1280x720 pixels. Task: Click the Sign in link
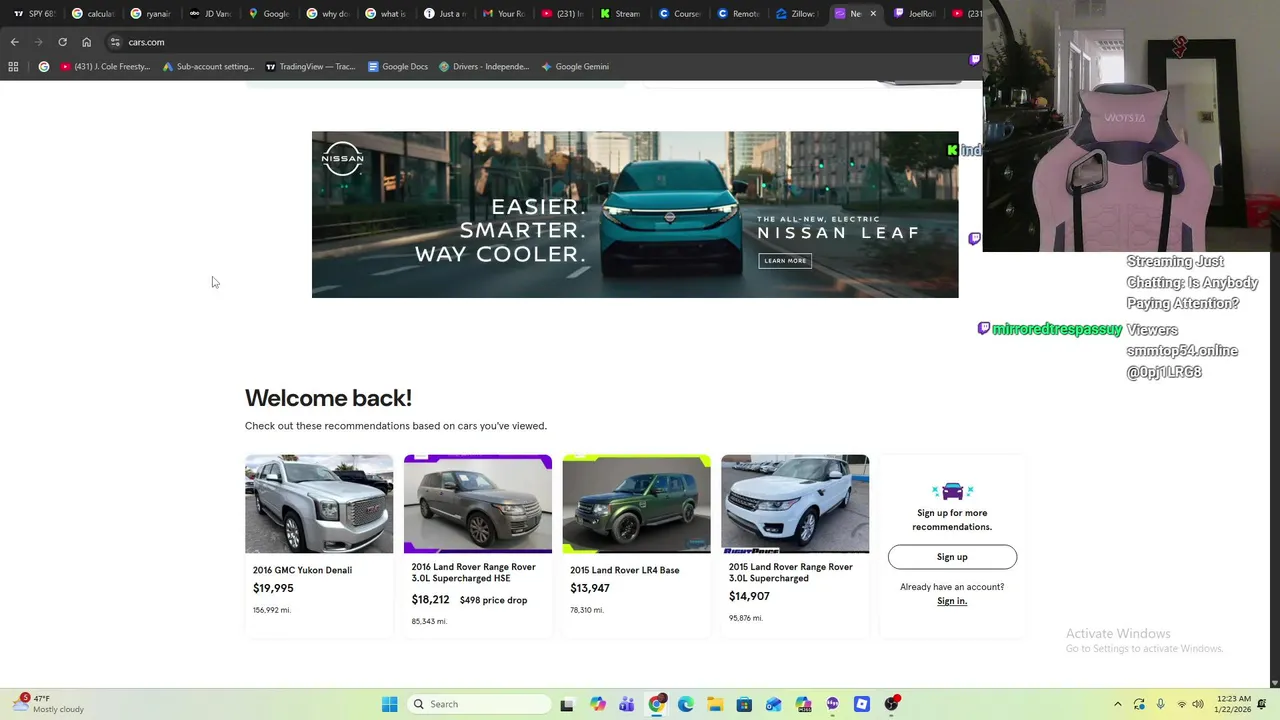(952, 601)
